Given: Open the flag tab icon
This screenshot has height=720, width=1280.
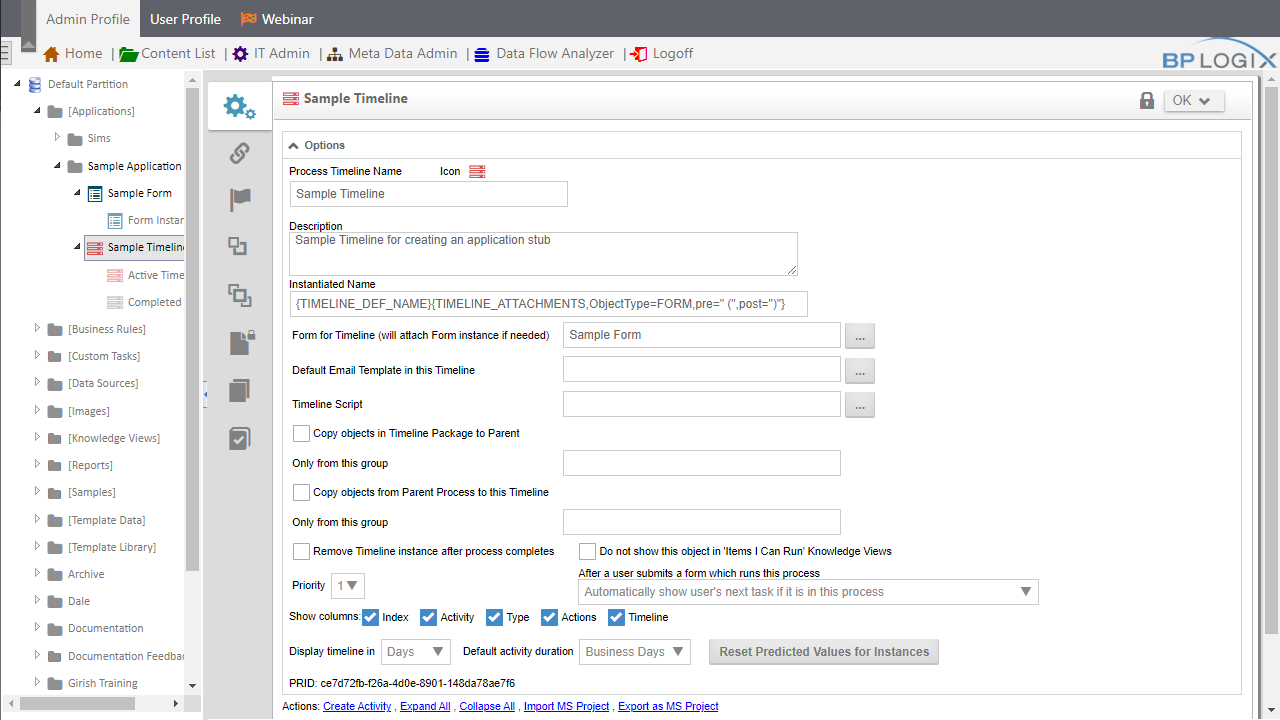Looking at the screenshot, I should pos(240,199).
